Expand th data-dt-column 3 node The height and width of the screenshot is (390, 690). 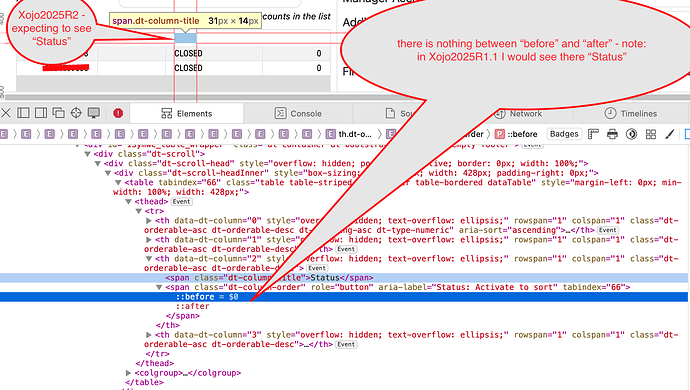click(x=149, y=335)
